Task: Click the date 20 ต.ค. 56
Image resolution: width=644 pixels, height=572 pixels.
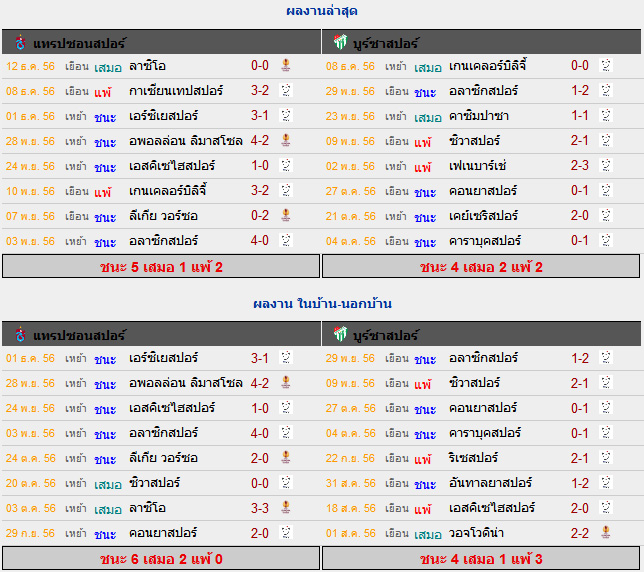Action: 30,483
